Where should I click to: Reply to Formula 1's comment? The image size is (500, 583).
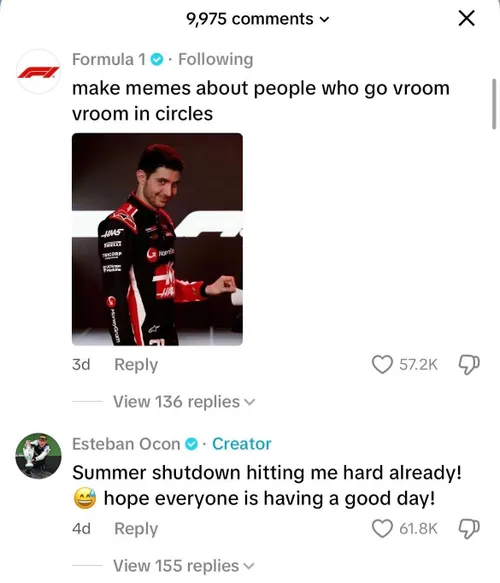coord(136,365)
